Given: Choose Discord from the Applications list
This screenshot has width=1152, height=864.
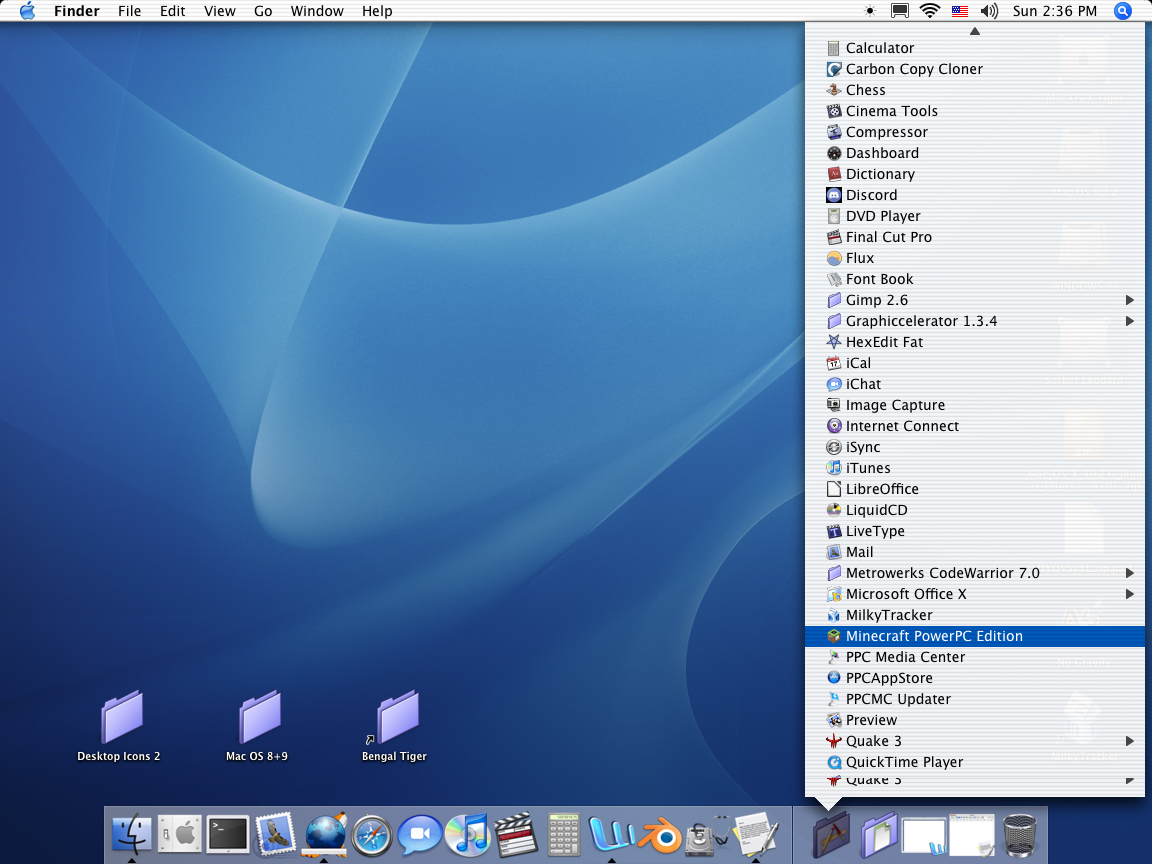Looking at the screenshot, I should tap(871, 195).
